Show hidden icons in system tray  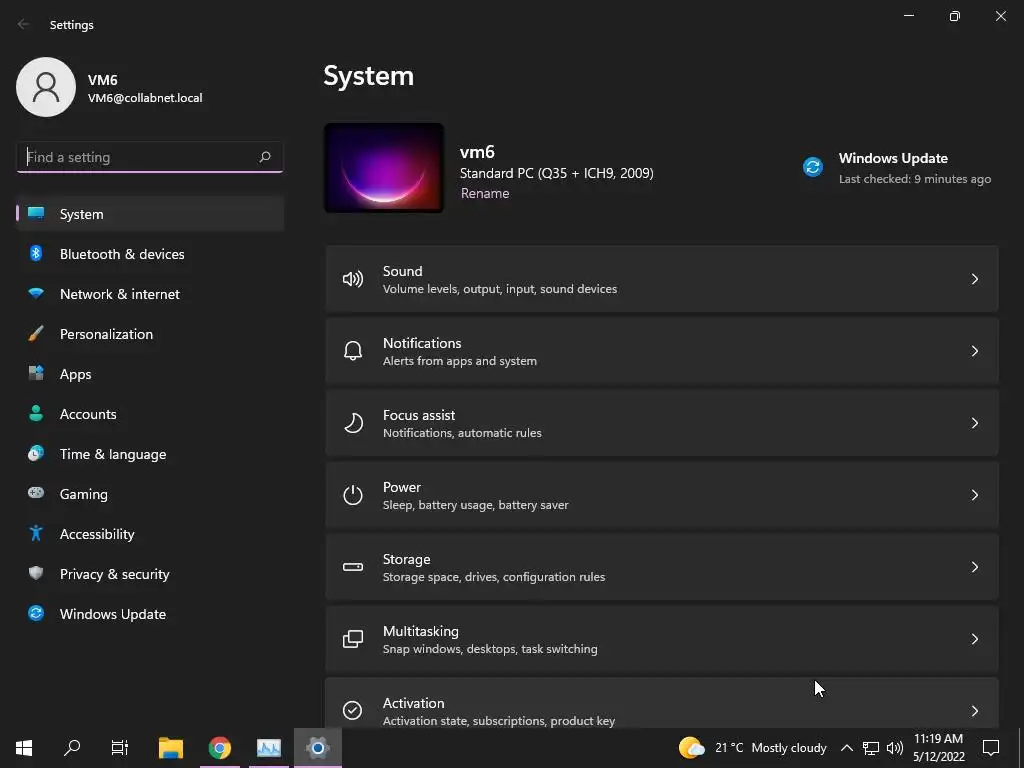[846, 748]
